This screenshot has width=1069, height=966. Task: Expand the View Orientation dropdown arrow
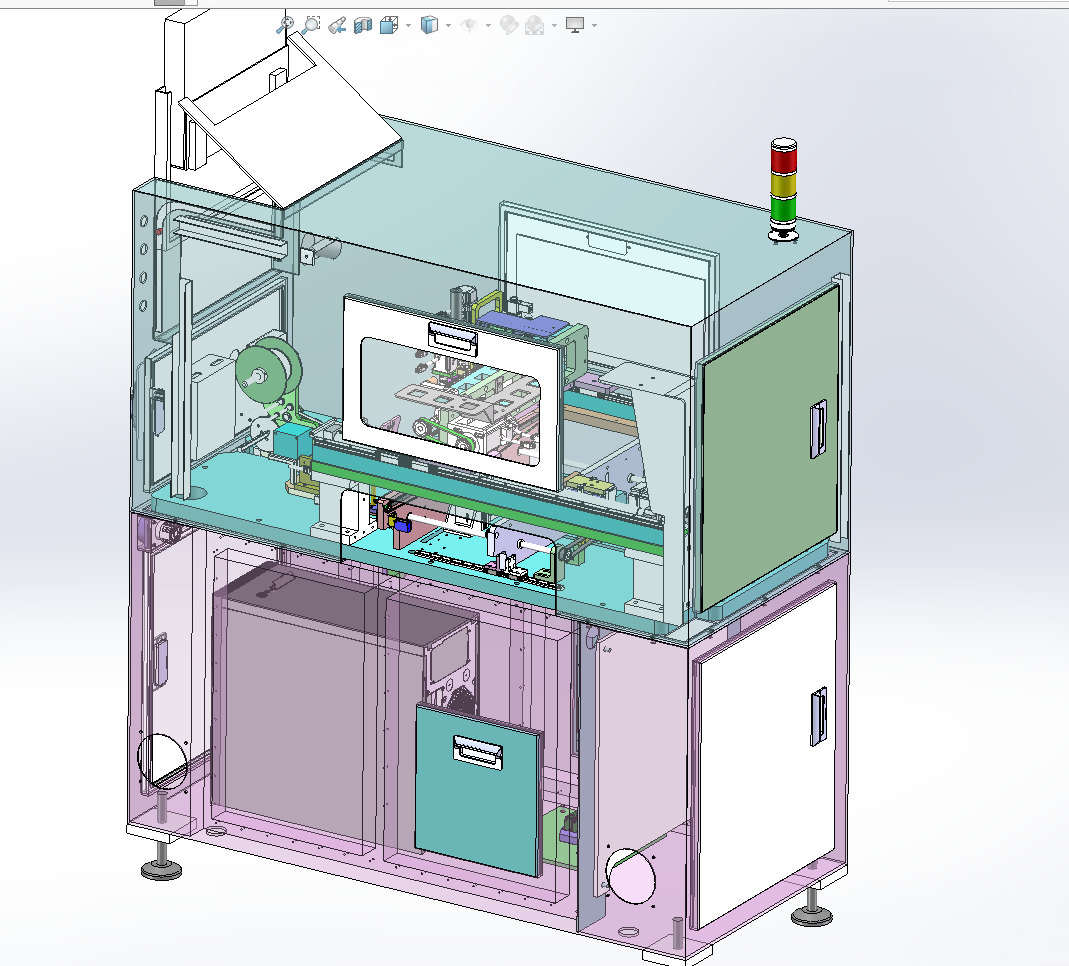(x=408, y=26)
